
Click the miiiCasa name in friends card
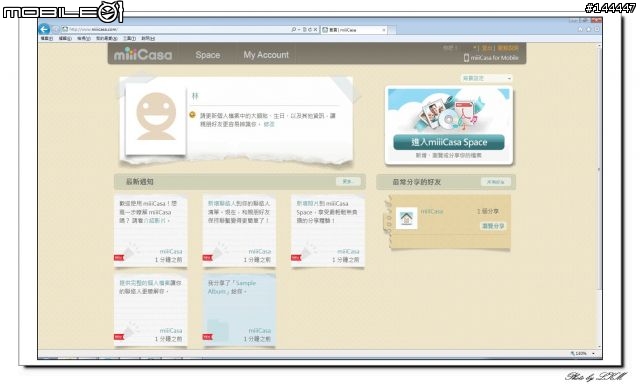point(431,211)
